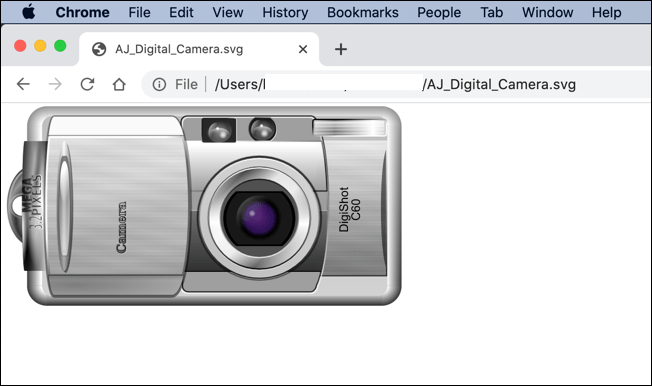Open the View menu

coord(228,12)
